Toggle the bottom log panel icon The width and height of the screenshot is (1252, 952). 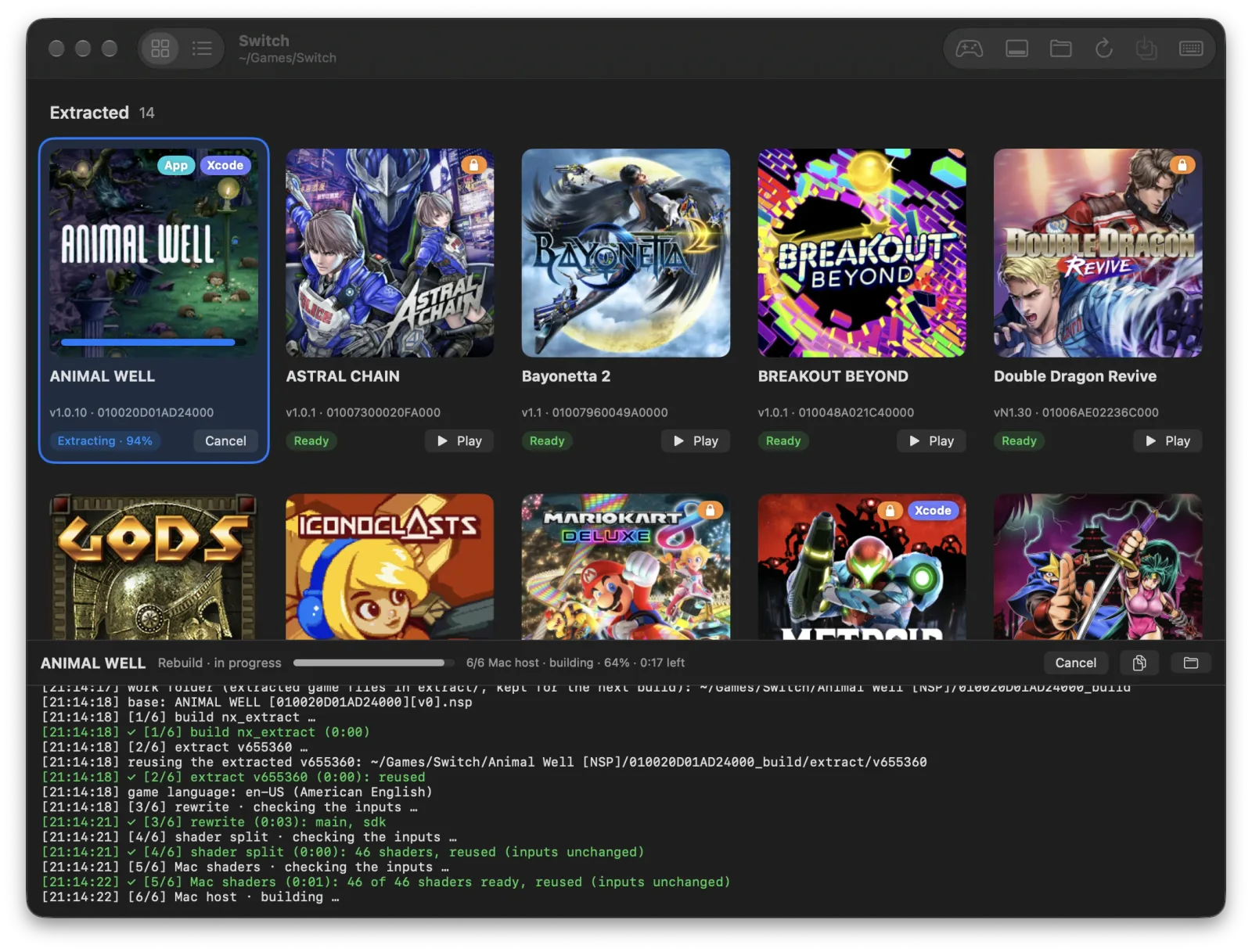[x=1016, y=49]
